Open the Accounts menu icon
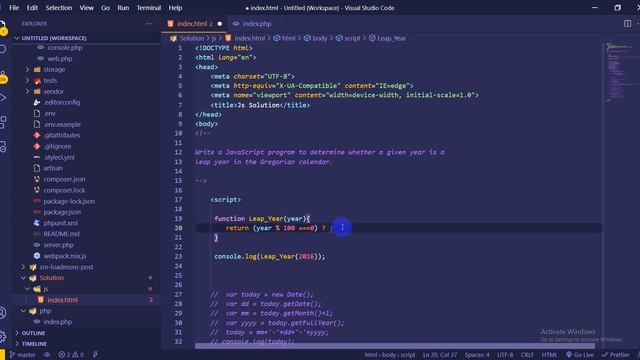 [2, 313]
